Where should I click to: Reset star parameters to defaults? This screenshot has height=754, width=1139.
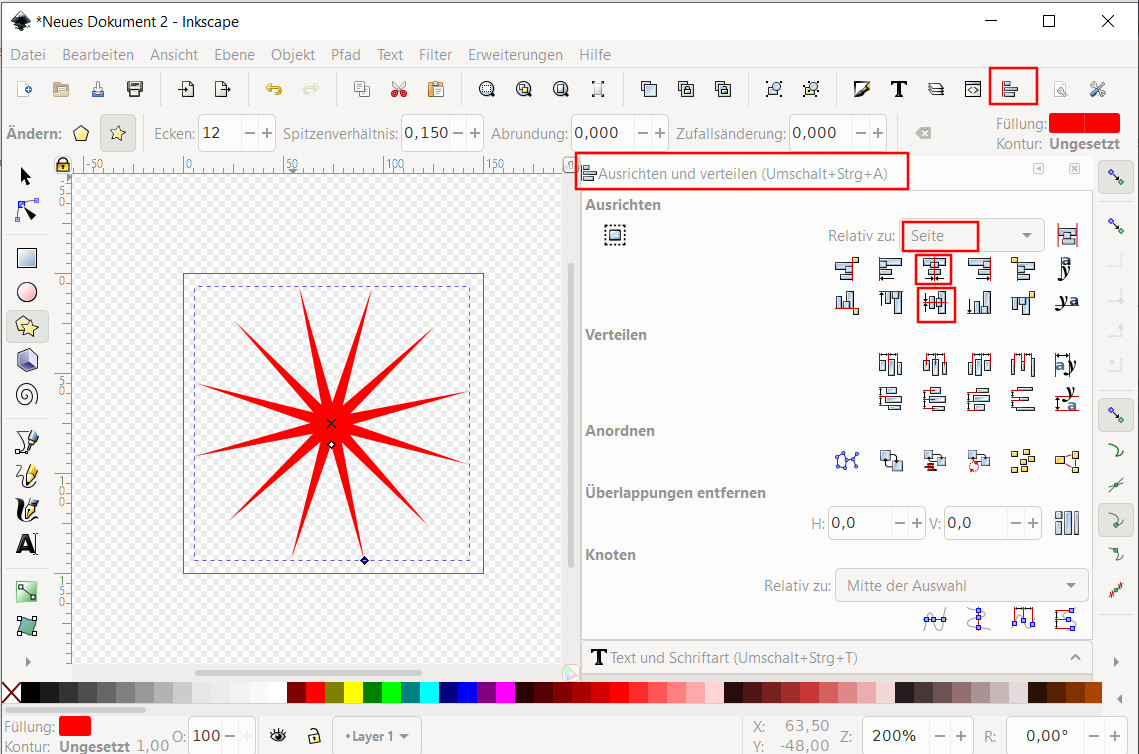(923, 133)
